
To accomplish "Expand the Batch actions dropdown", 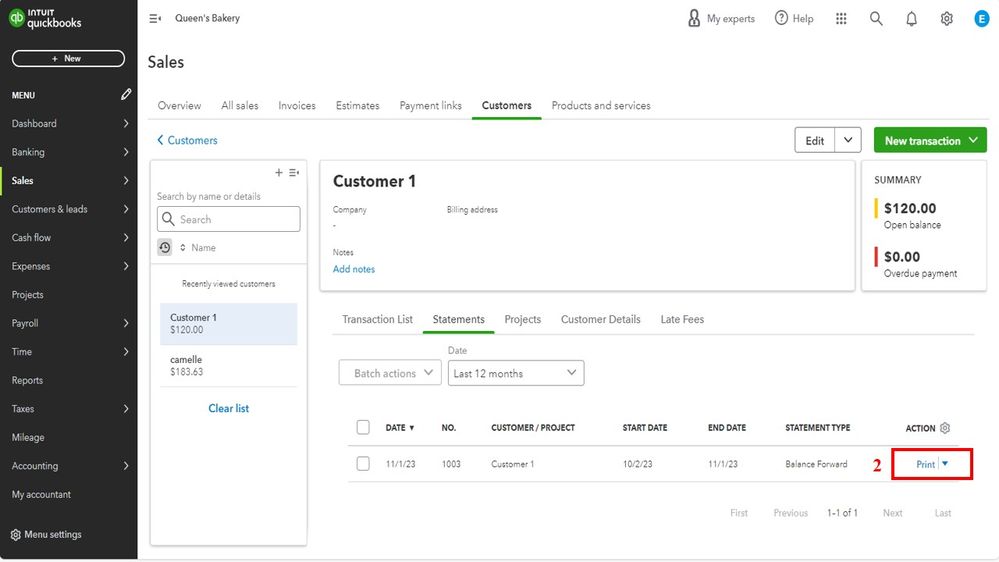I will click(390, 373).
